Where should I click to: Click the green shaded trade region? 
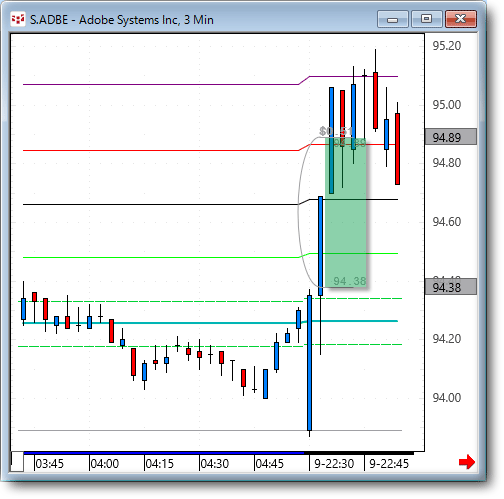pos(346,212)
